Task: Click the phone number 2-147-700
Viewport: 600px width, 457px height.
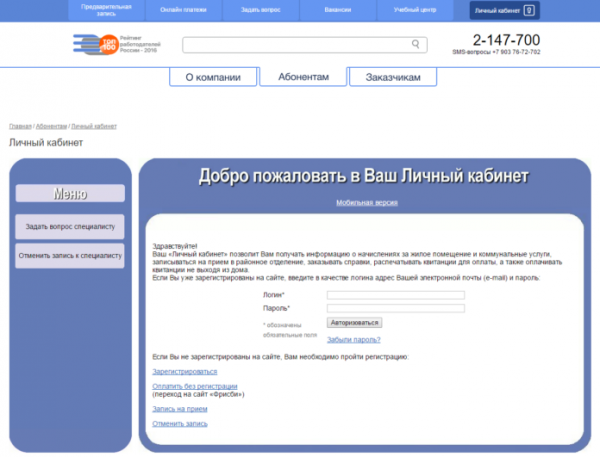Action: [506, 40]
